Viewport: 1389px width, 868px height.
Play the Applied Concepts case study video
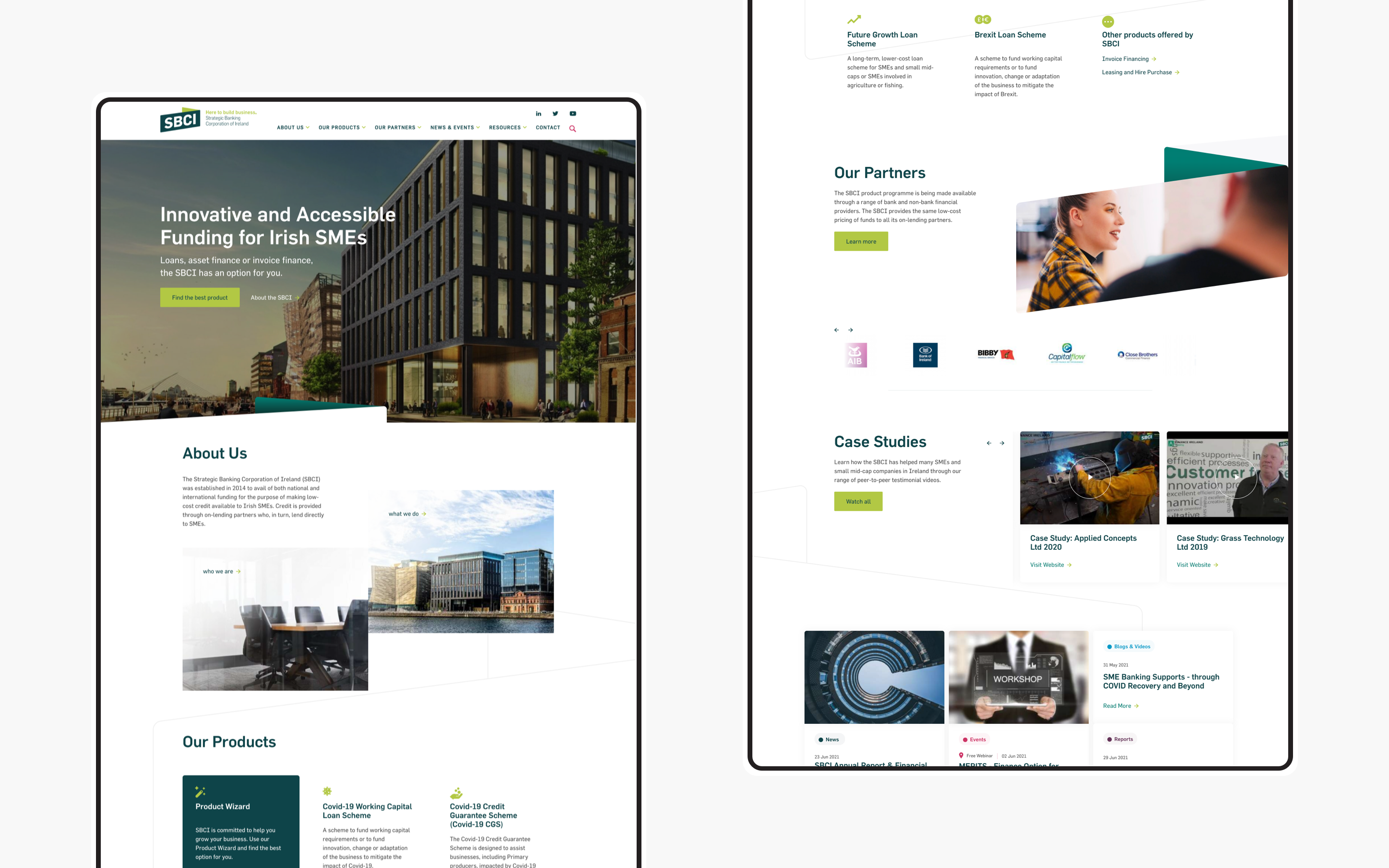pos(1089,477)
